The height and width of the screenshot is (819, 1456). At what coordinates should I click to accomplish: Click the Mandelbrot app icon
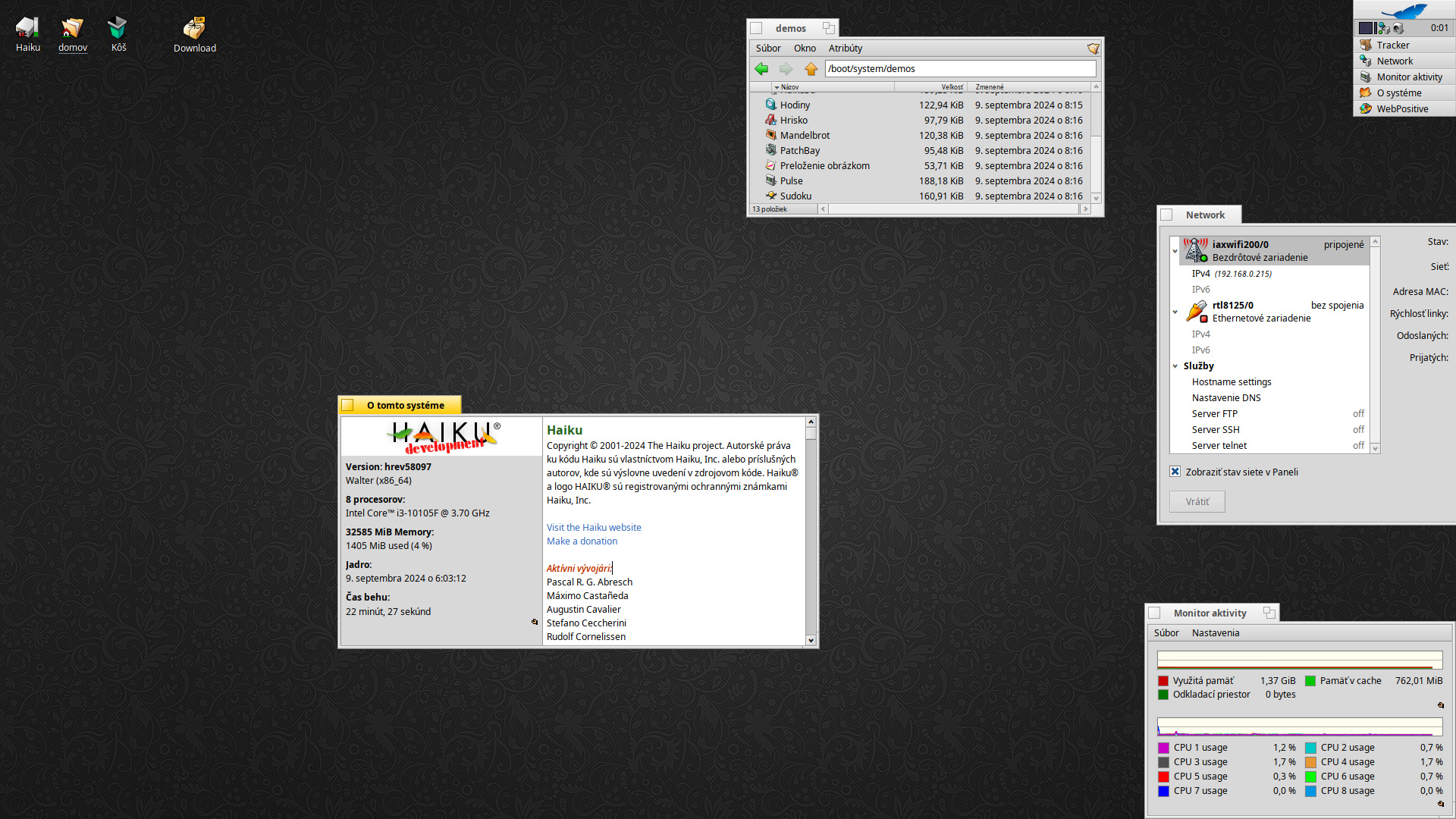point(770,135)
